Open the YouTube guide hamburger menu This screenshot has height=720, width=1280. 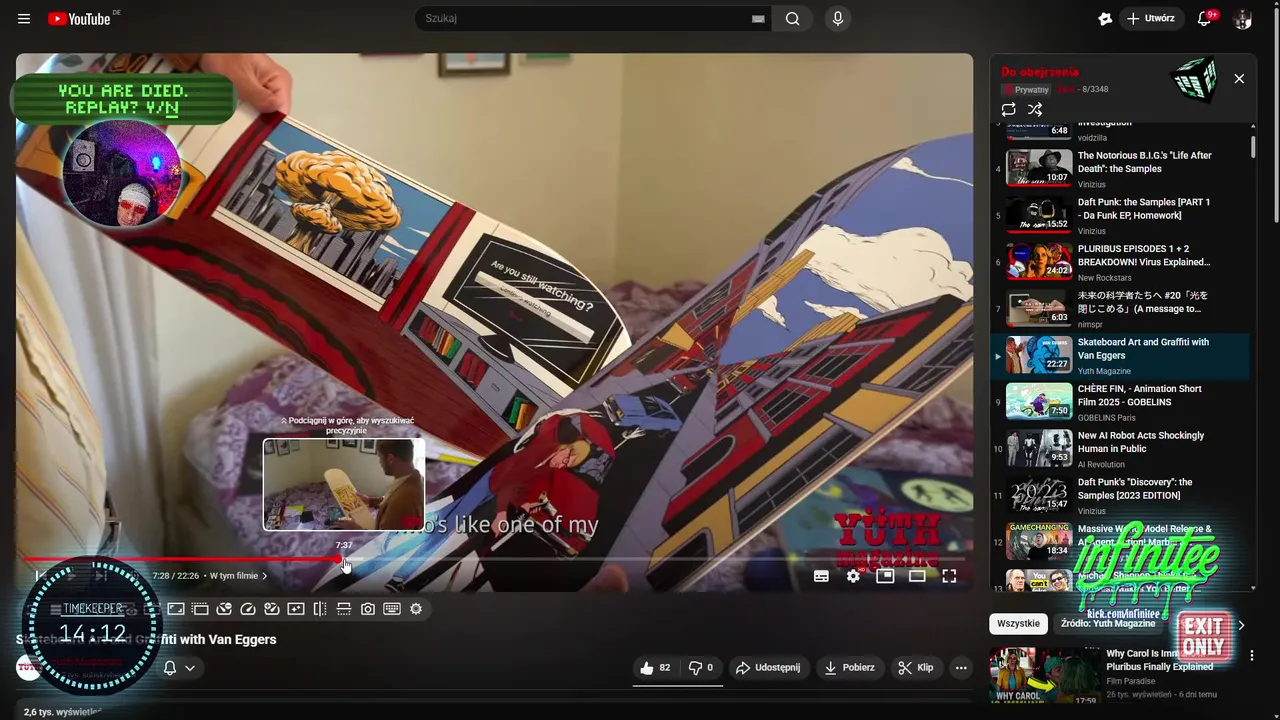tap(24, 19)
